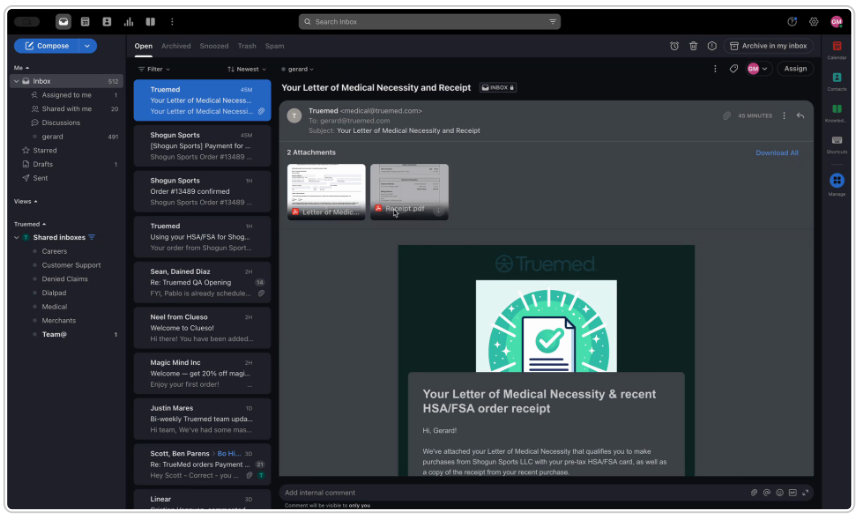Open the help question mark icon
The height and width of the screenshot is (518, 857).
point(792,22)
